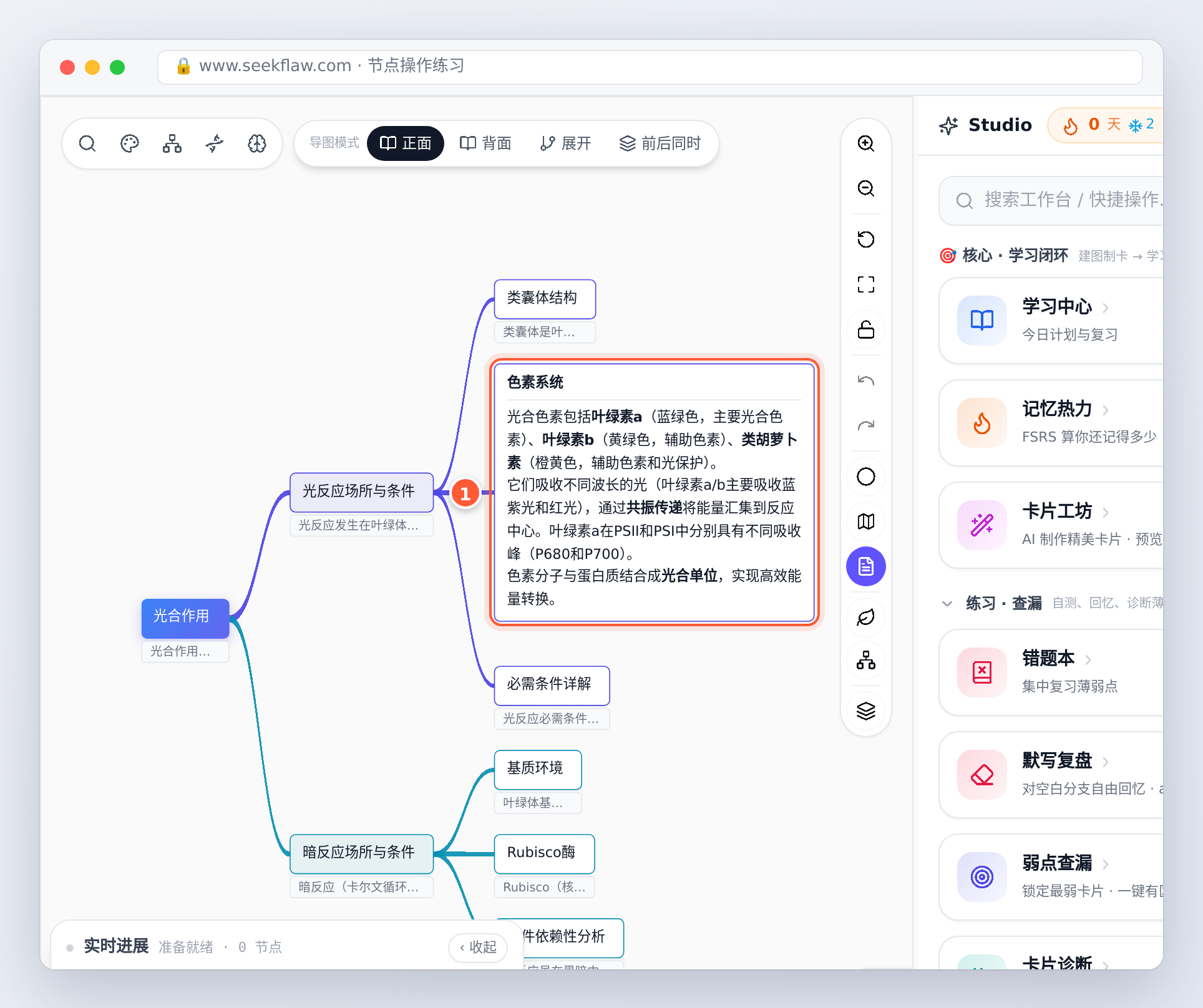Select the 前后同时 mode tab
Image resolution: width=1203 pixels, height=1008 pixels.
click(x=660, y=143)
